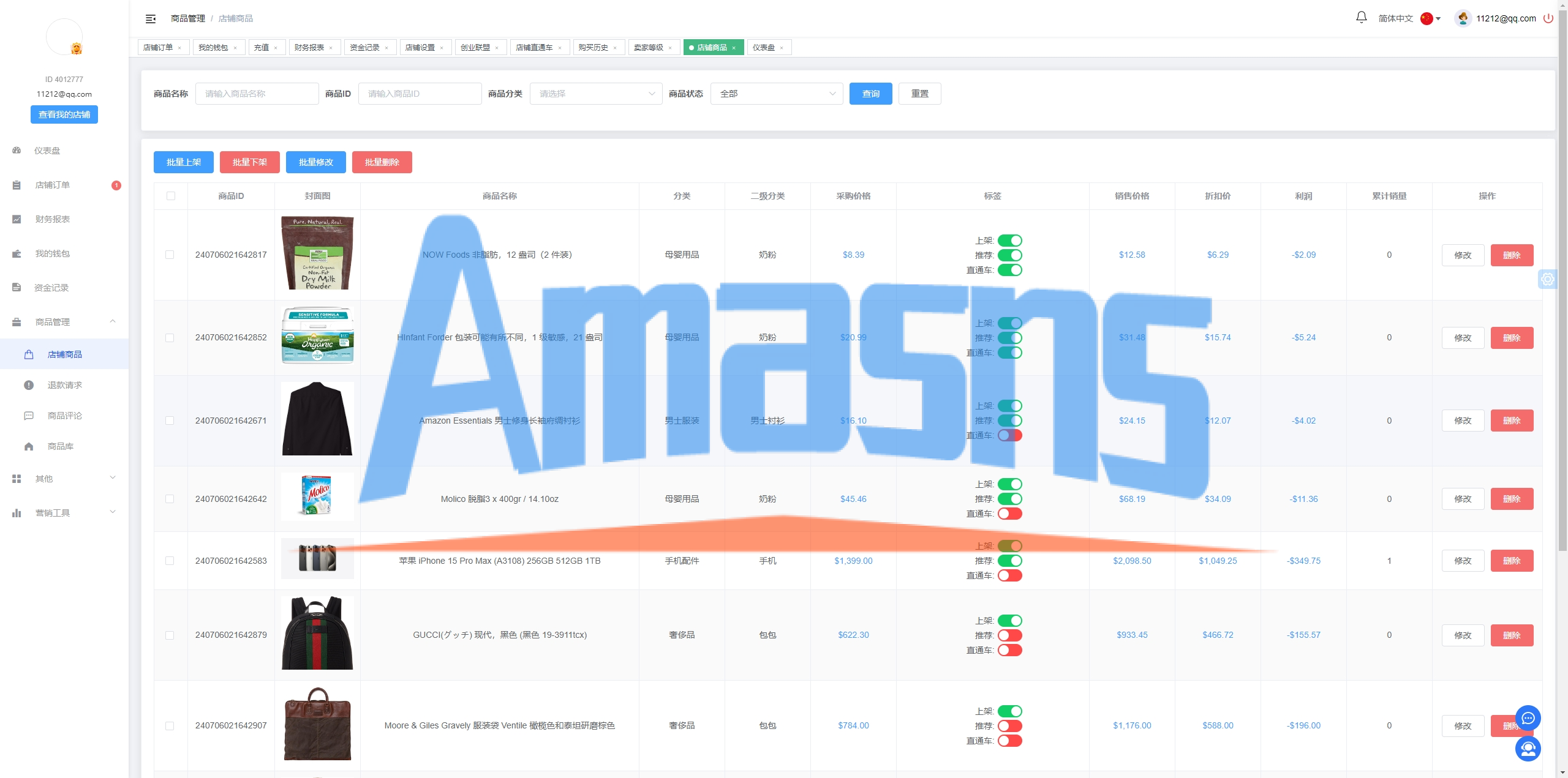Toggle 上架 switch for NOW Foods row
This screenshot has height=778, width=1568.
pyautogui.click(x=1010, y=241)
